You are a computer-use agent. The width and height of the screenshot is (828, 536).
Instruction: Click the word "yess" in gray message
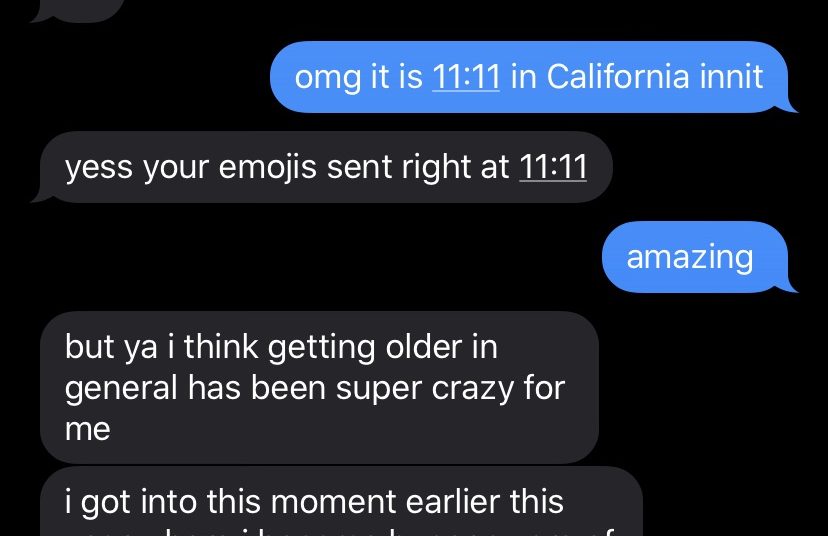[99, 168]
